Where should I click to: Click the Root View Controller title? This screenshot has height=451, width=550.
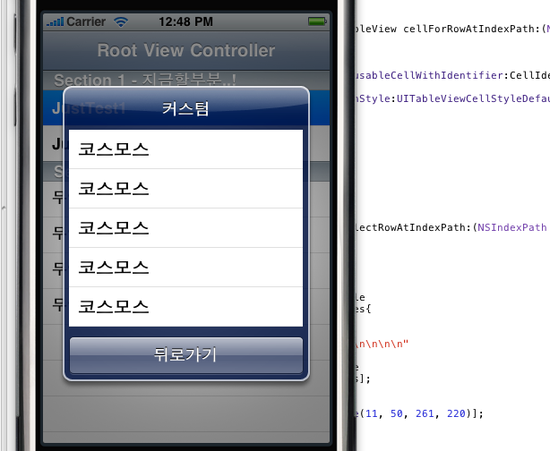(x=186, y=50)
